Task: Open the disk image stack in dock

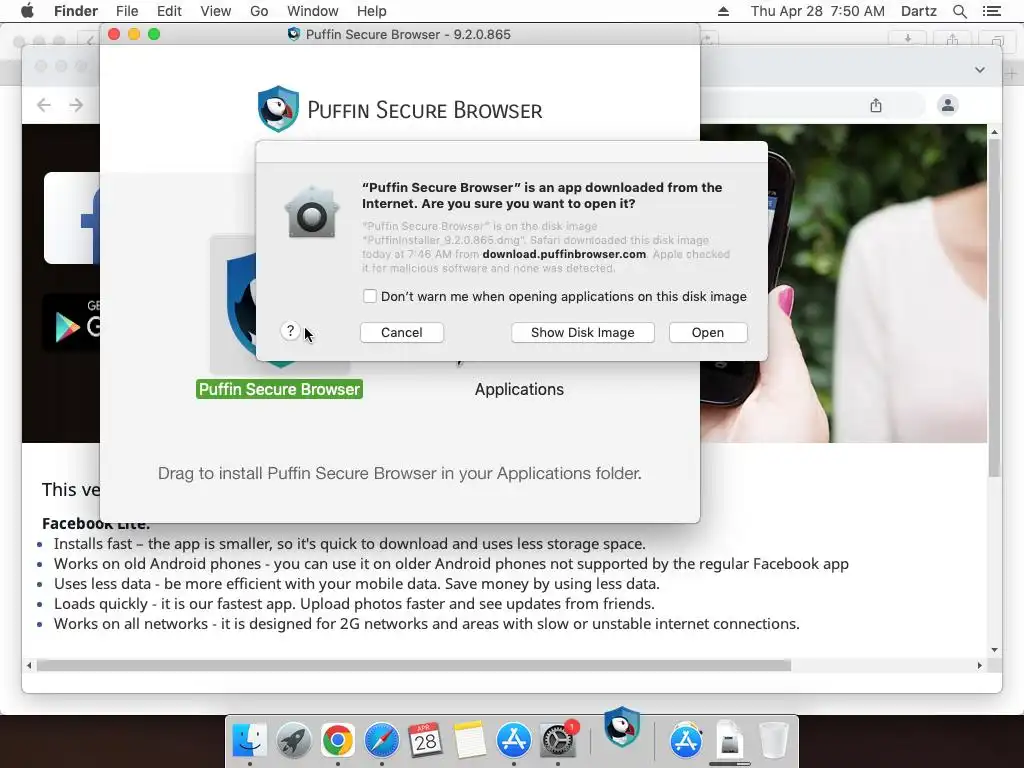Action: (x=729, y=741)
